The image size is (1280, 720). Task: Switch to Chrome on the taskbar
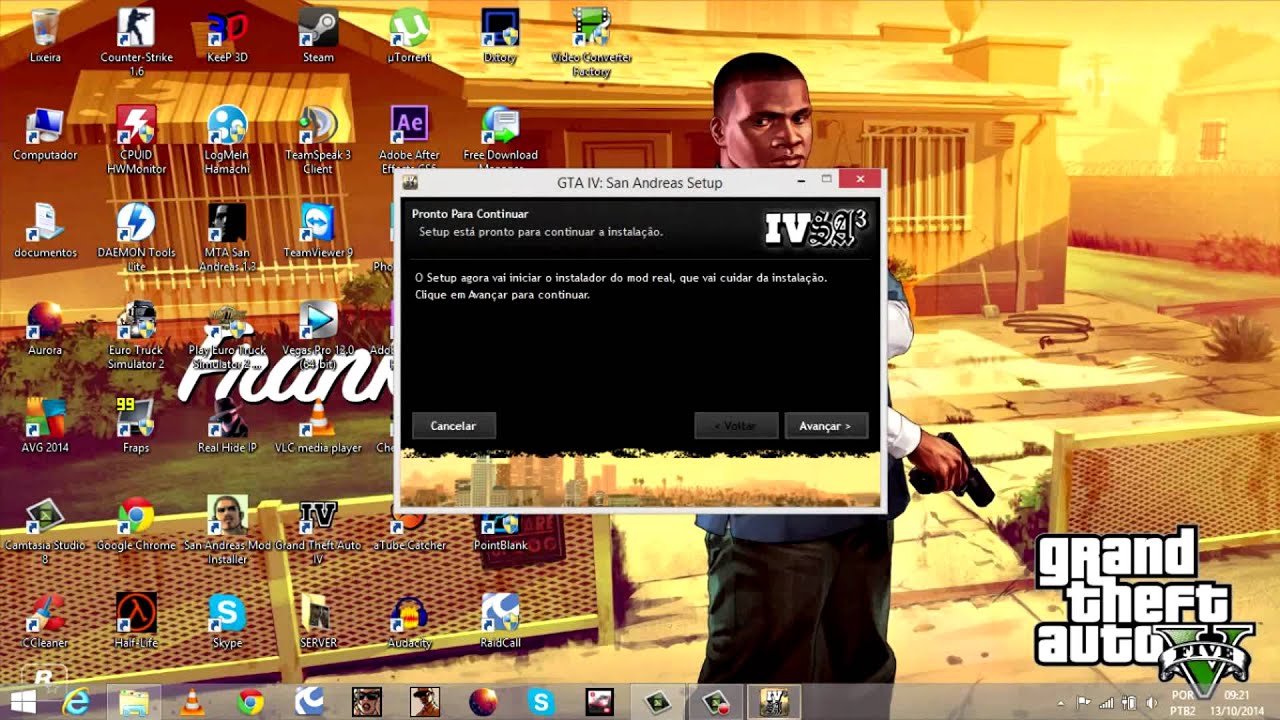(x=250, y=702)
